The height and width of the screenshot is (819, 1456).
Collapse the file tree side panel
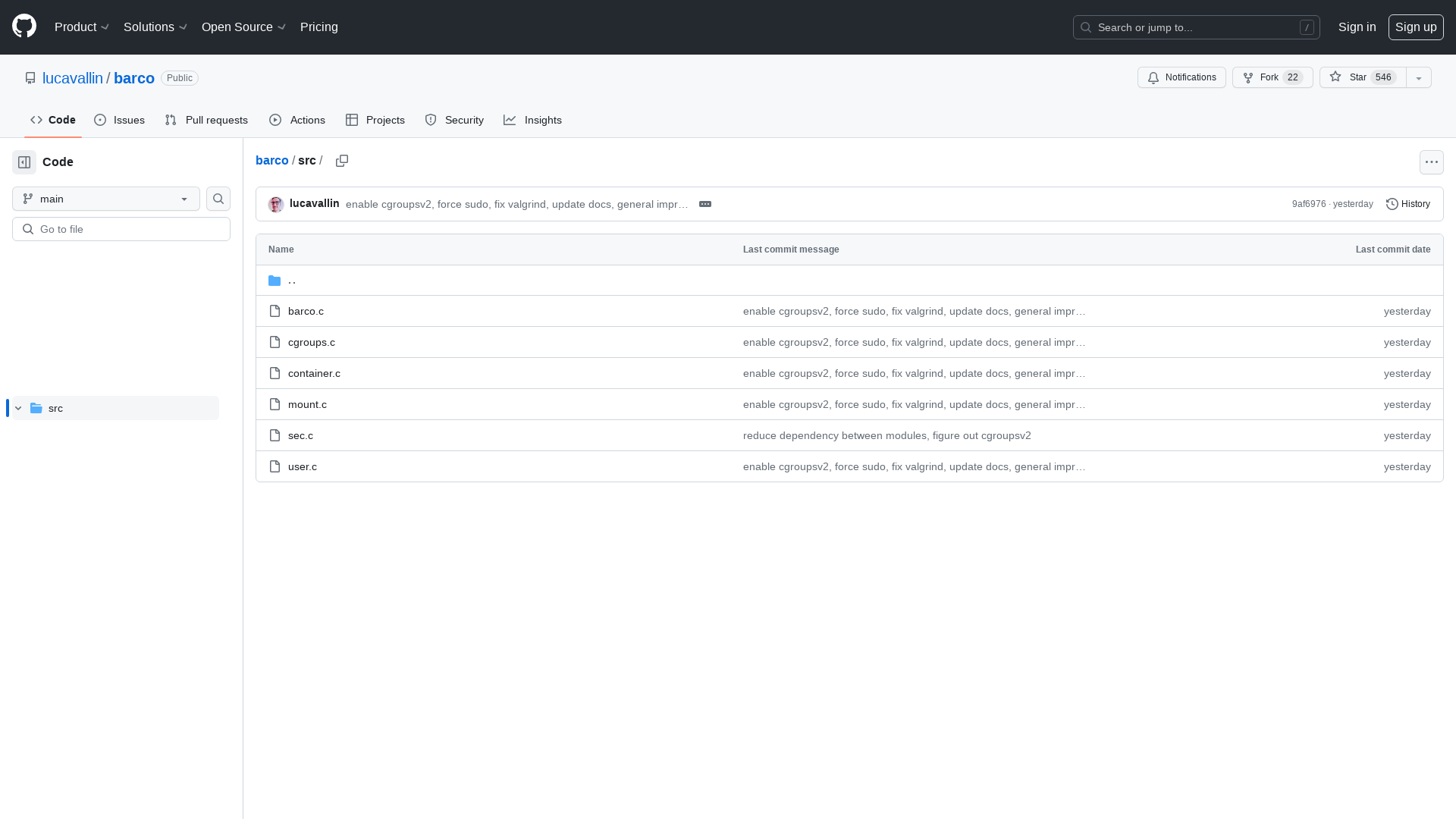tap(24, 162)
